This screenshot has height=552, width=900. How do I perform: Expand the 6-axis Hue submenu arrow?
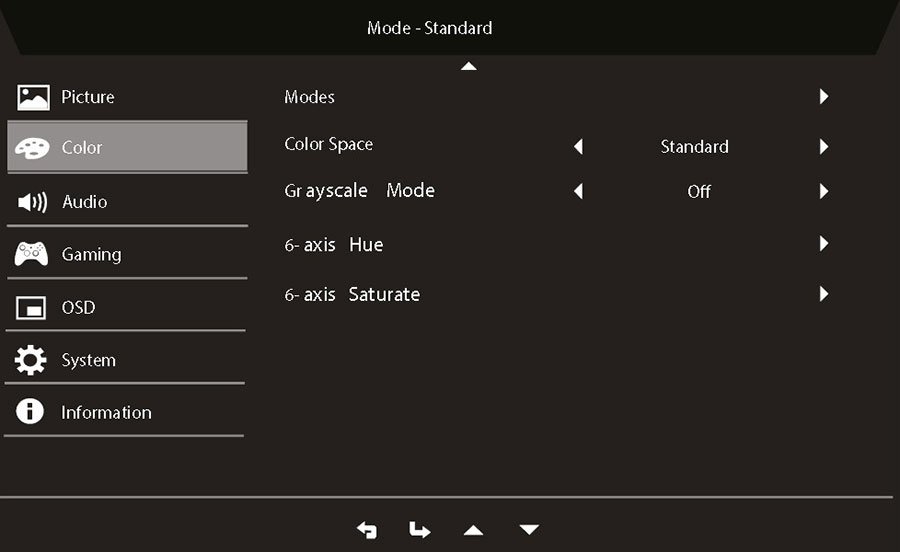coord(824,244)
